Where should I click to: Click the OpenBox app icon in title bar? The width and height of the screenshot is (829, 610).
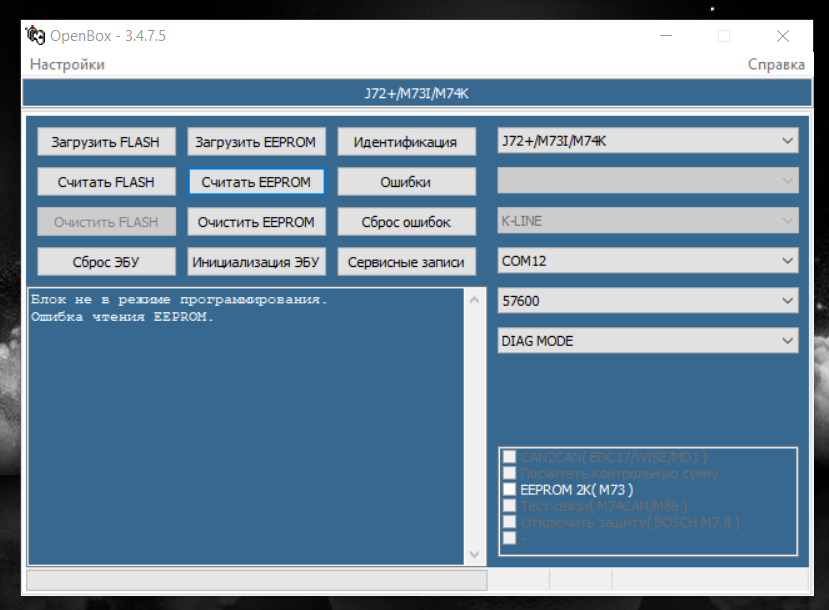(x=35, y=36)
